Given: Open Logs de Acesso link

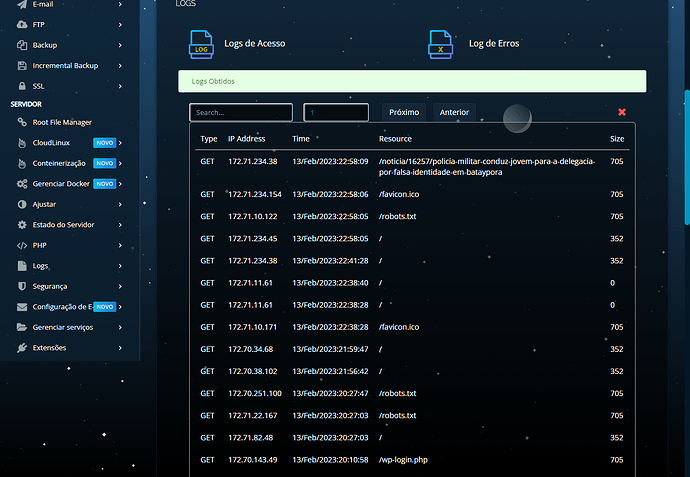Looking at the screenshot, I should coord(254,43).
